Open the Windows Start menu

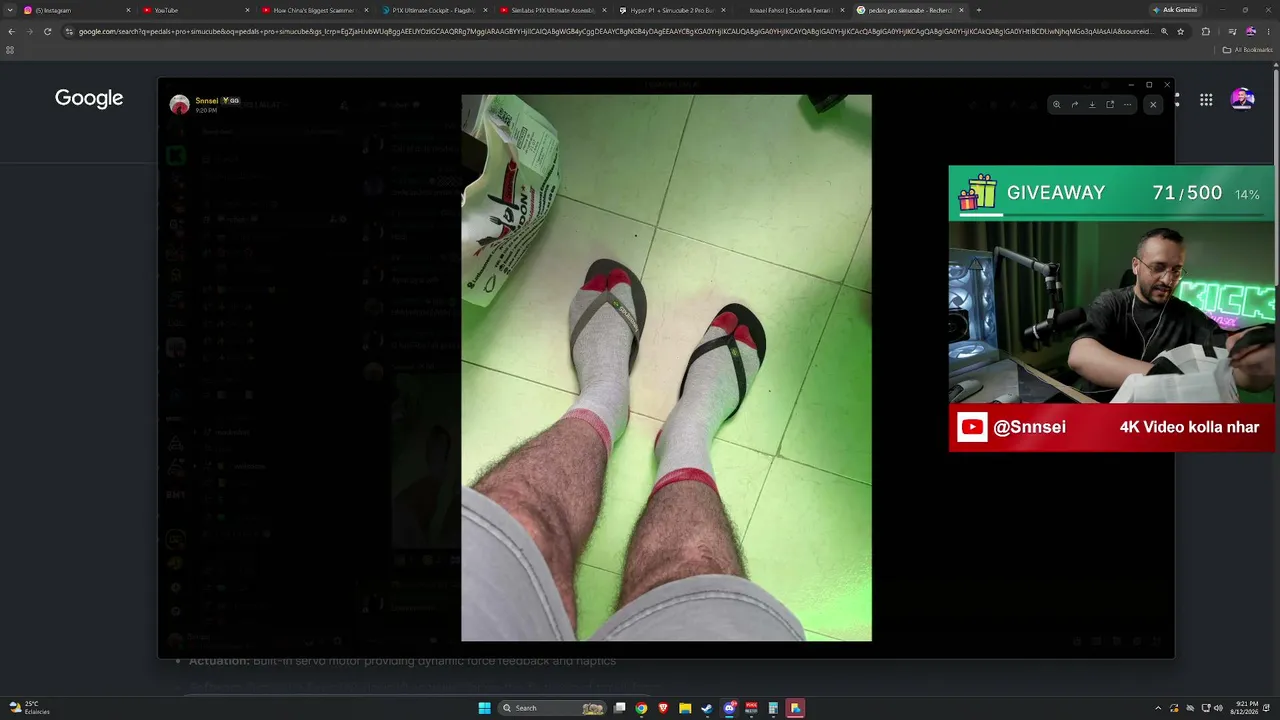click(x=485, y=708)
